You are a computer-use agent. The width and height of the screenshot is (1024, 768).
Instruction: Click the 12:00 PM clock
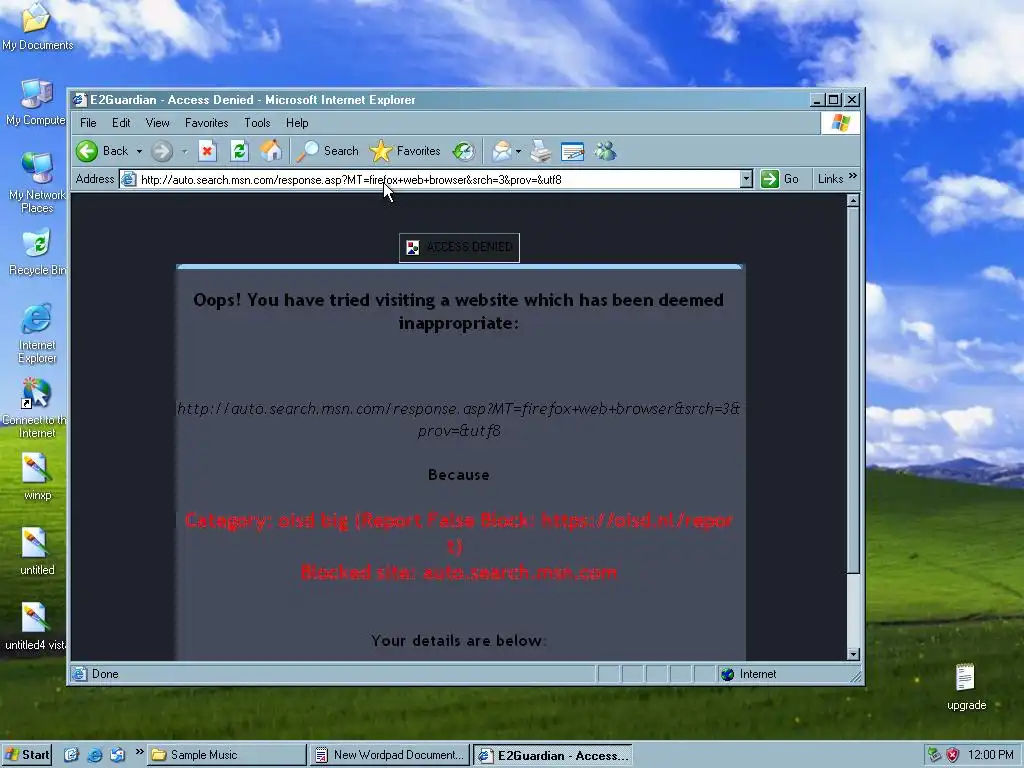pyautogui.click(x=990, y=755)
